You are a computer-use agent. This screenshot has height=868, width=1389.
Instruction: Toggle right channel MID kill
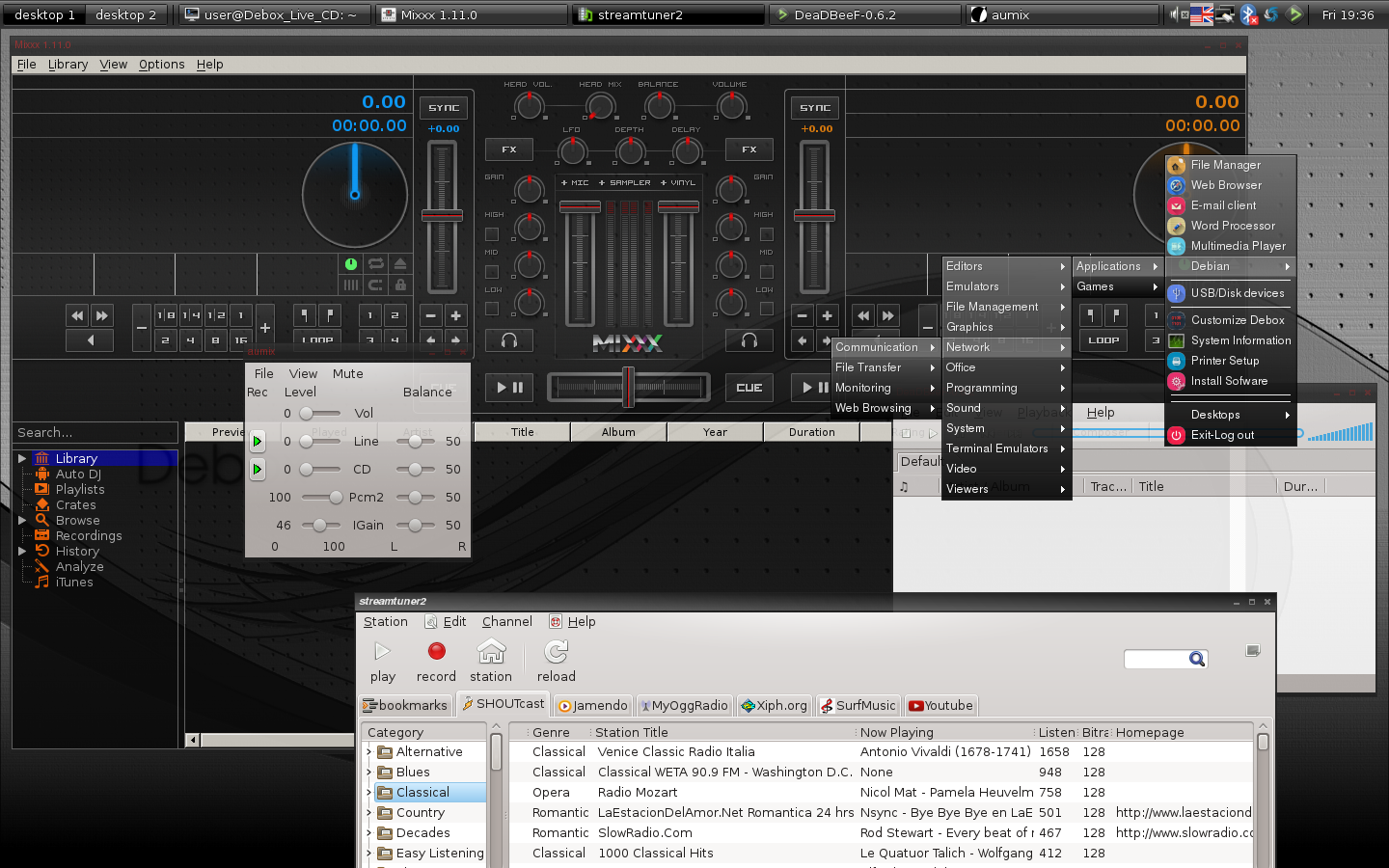pos(767,272)
